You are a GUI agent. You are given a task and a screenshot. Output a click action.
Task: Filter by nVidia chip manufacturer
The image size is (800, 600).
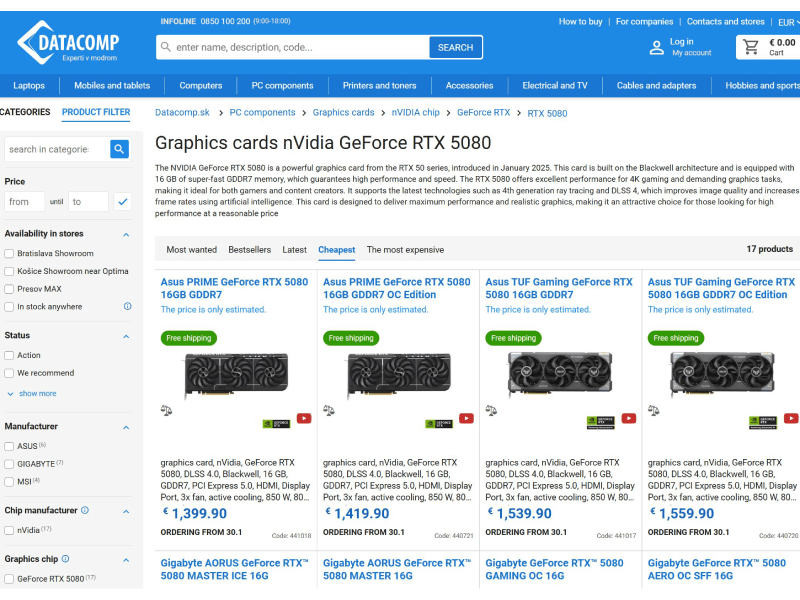pos(9,531)
